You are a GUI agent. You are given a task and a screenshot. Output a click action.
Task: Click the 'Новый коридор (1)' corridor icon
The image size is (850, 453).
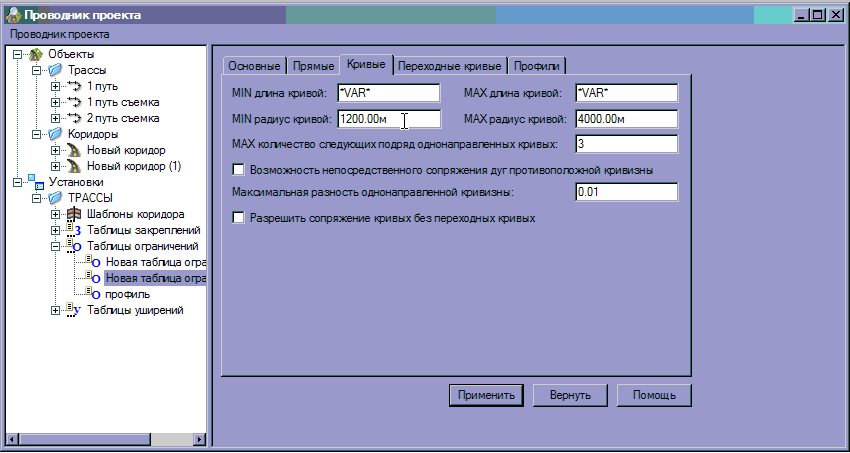74,166
